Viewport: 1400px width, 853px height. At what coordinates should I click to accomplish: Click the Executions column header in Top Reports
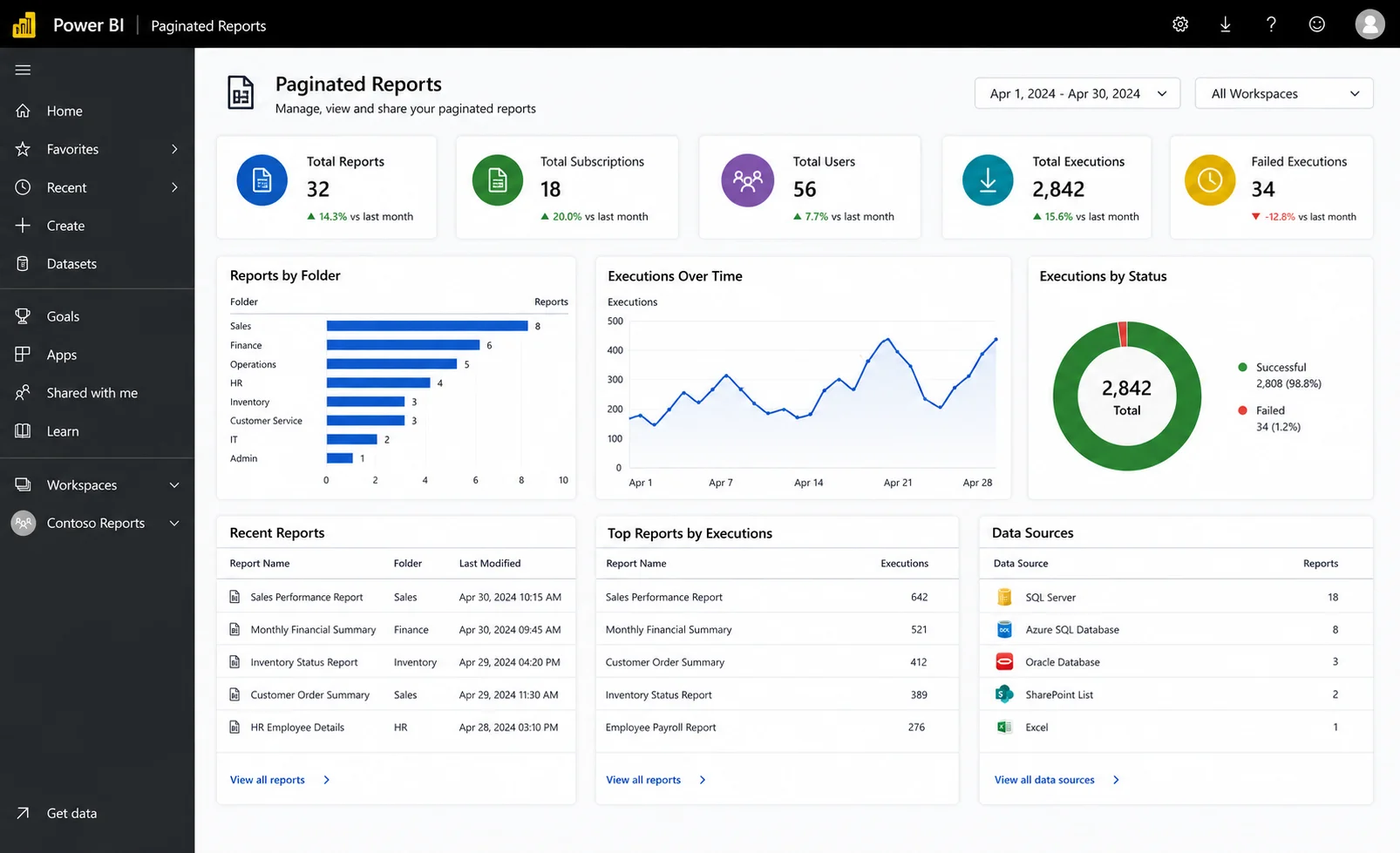904,563
